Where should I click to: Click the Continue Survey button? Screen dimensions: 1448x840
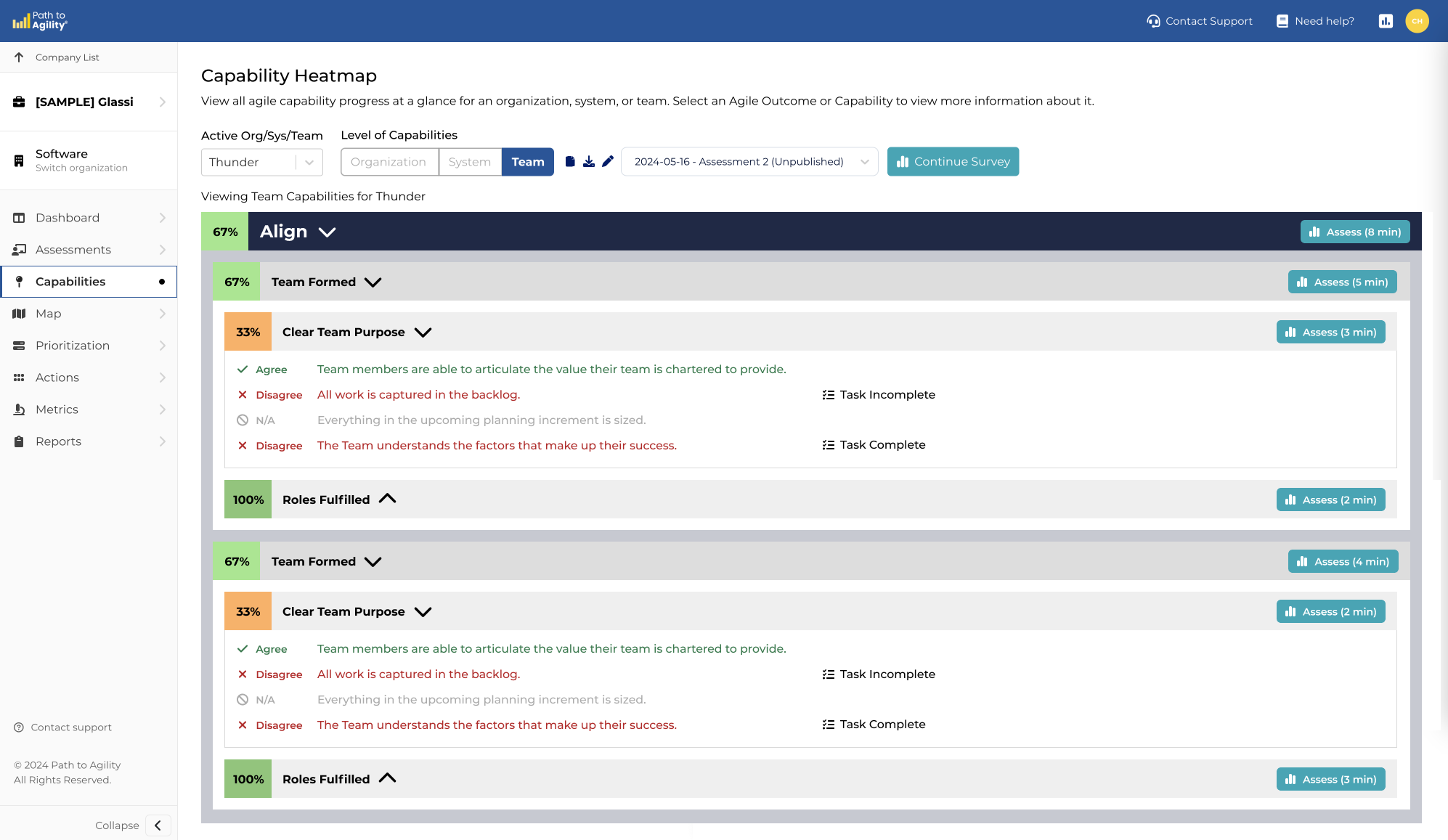click(x=953, y=162)
